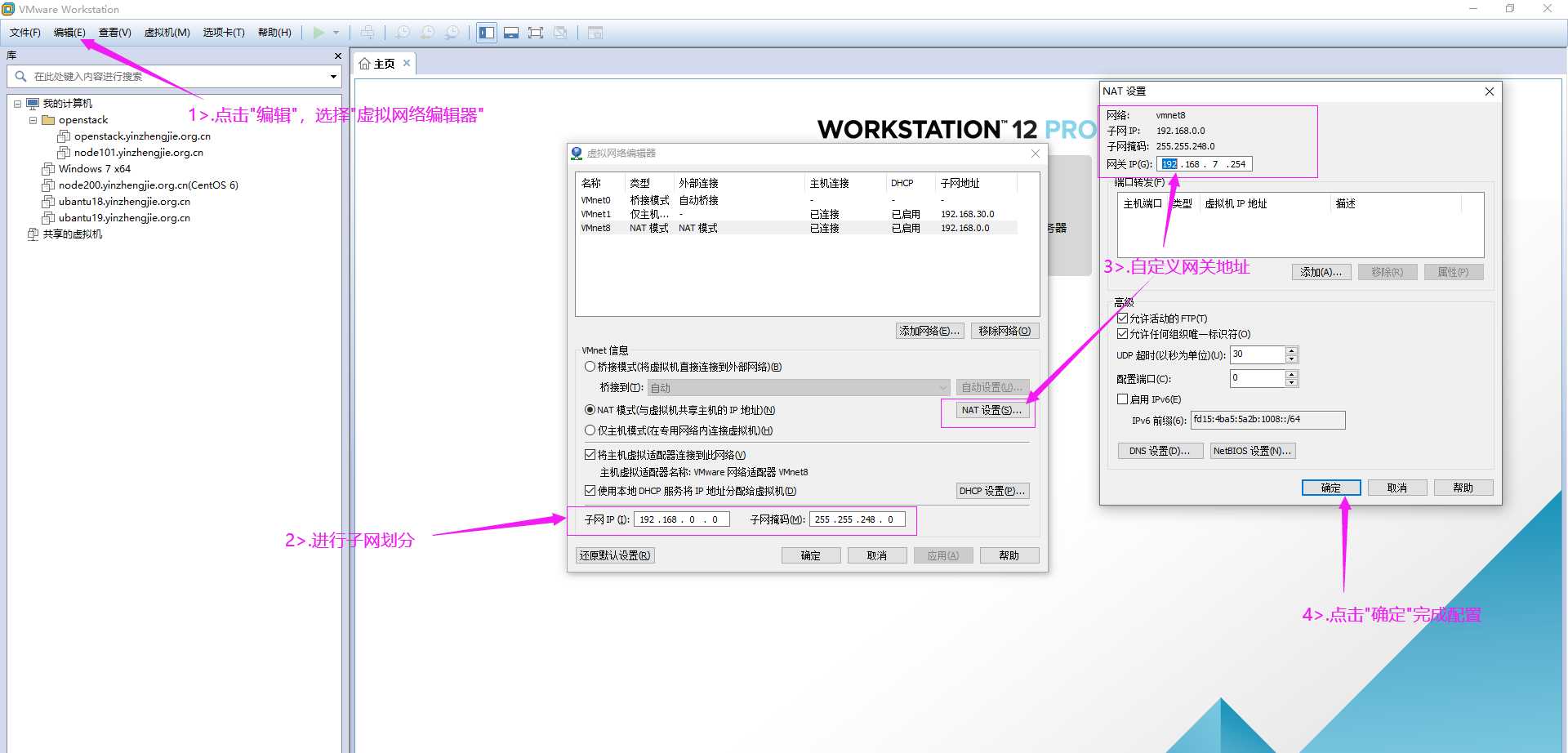Screen dimensions: 1568x753
Task: Select NAT 模式 radio button
Action: [590, 410]
